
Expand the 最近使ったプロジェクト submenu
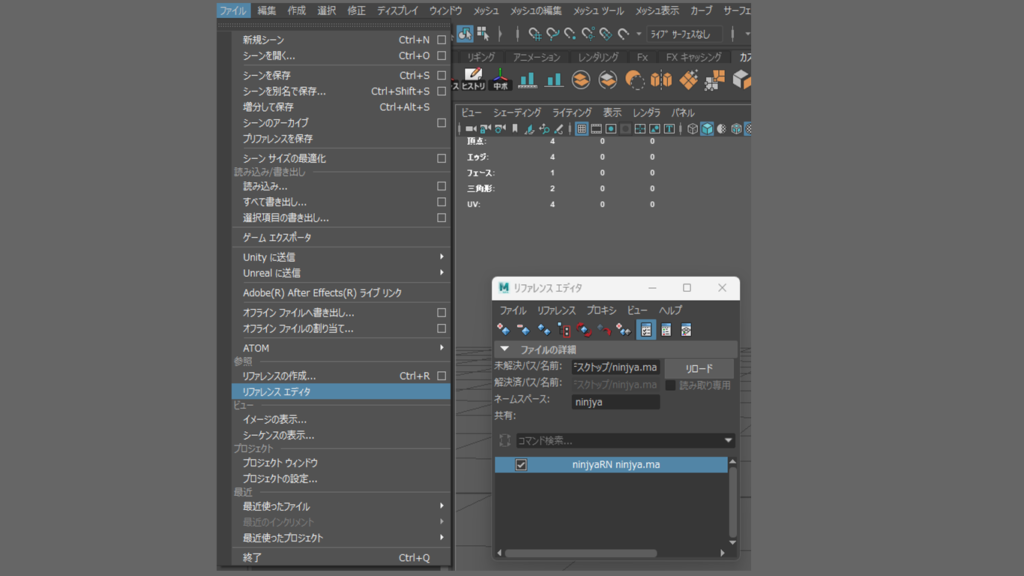(x=441, y=537)
